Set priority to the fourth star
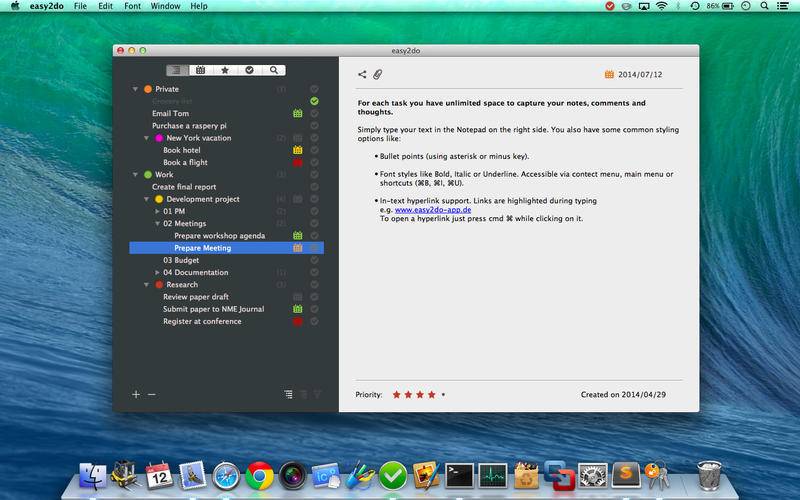Image resolution: width=800 pixels, height=500 pixels. pos(432,394)
